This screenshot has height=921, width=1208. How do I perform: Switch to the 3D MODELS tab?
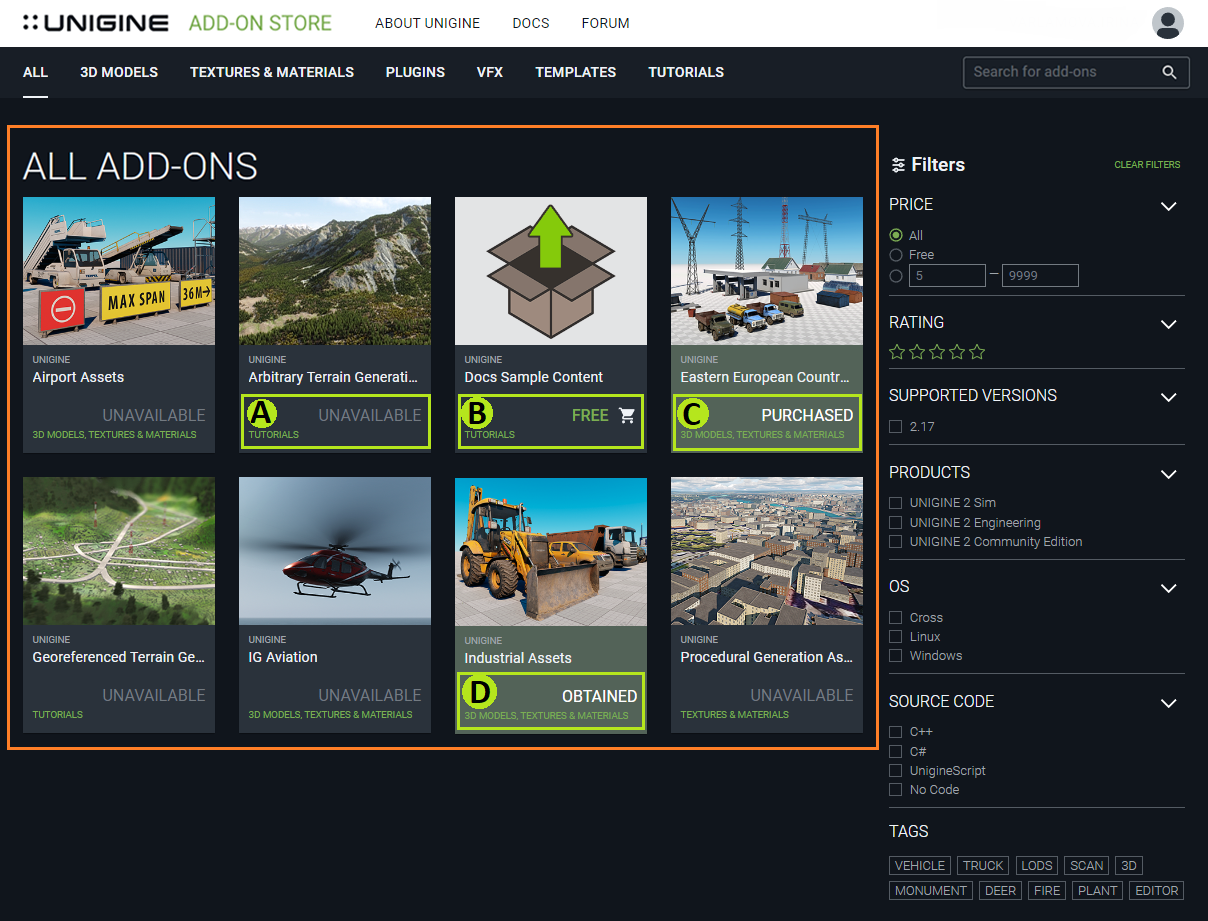(x=119, y=72)
